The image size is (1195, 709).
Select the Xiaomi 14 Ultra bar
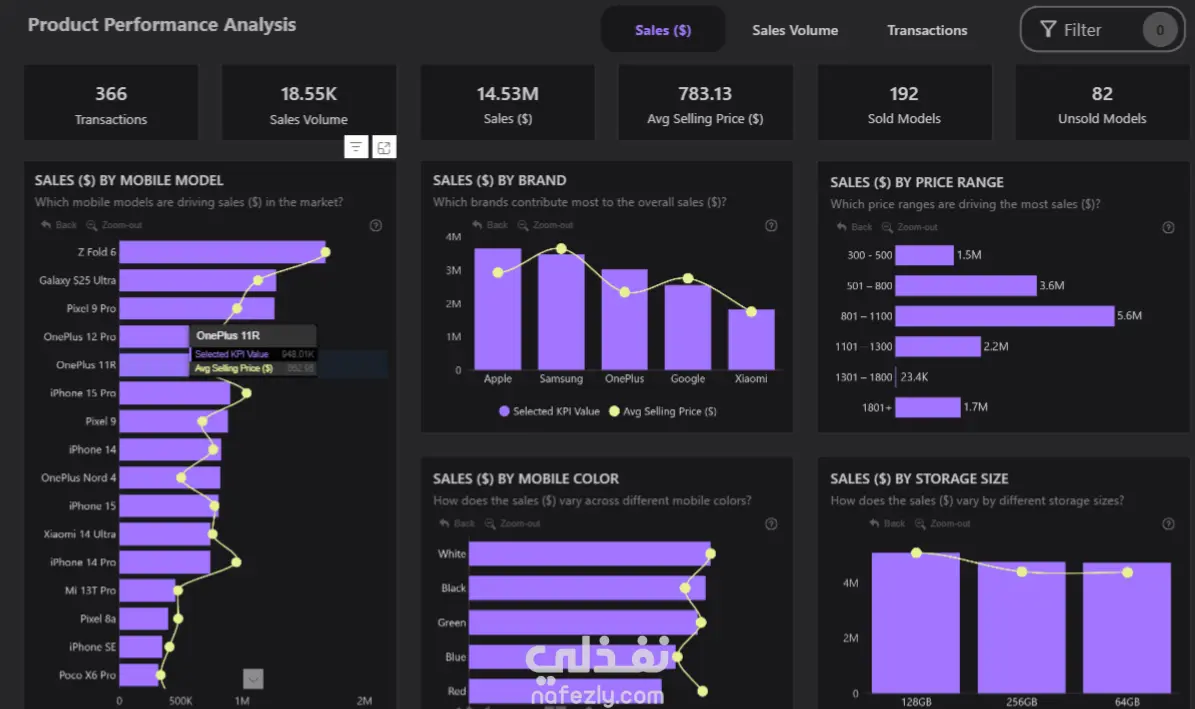166,534
